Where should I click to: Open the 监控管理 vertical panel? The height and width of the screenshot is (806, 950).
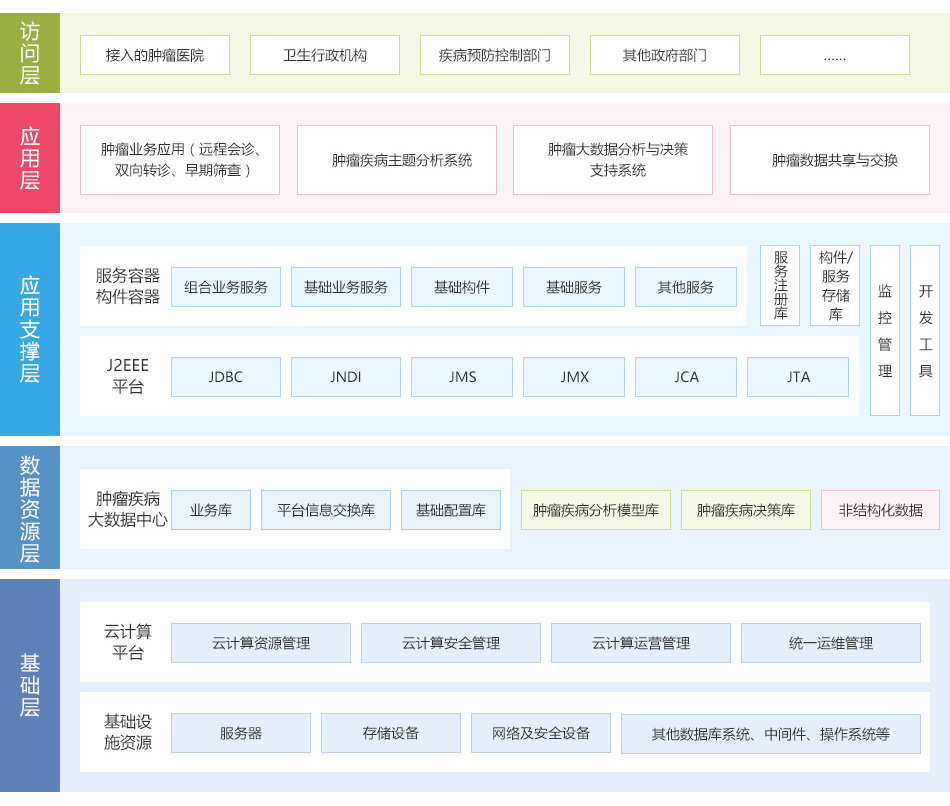pos(884,330)
